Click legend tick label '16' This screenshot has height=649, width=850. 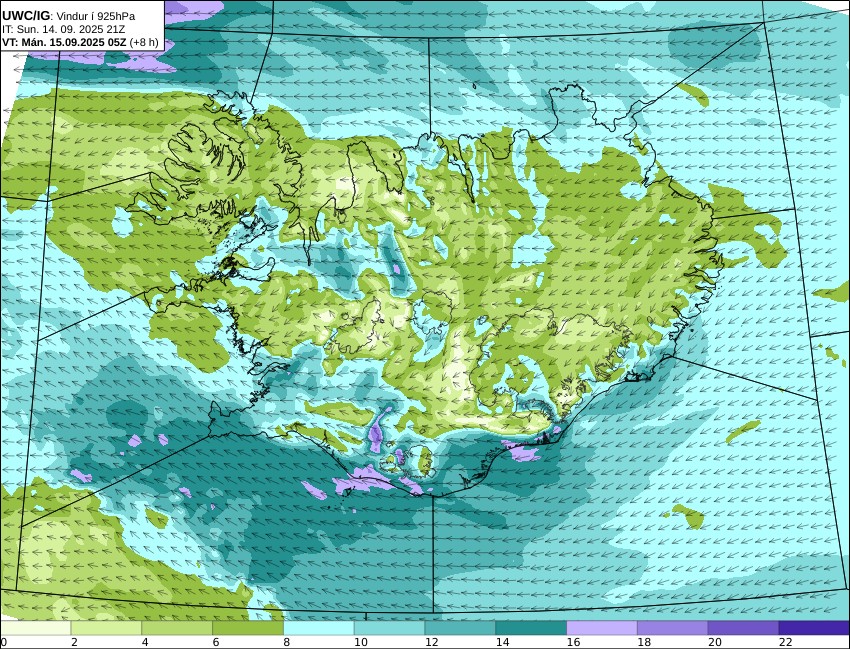573,642
